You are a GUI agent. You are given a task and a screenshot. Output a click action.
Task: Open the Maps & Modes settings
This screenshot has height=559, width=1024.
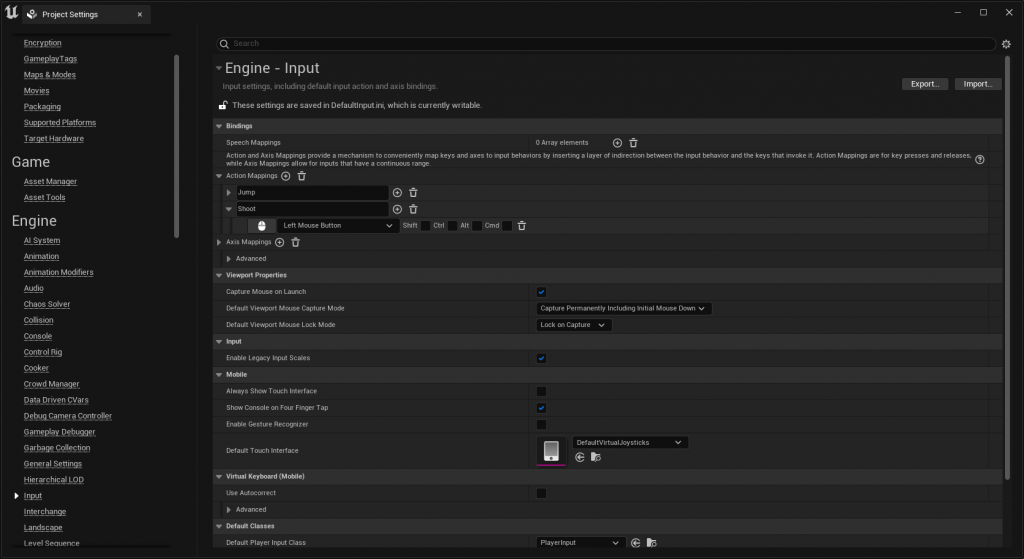[x=50, y=74]
